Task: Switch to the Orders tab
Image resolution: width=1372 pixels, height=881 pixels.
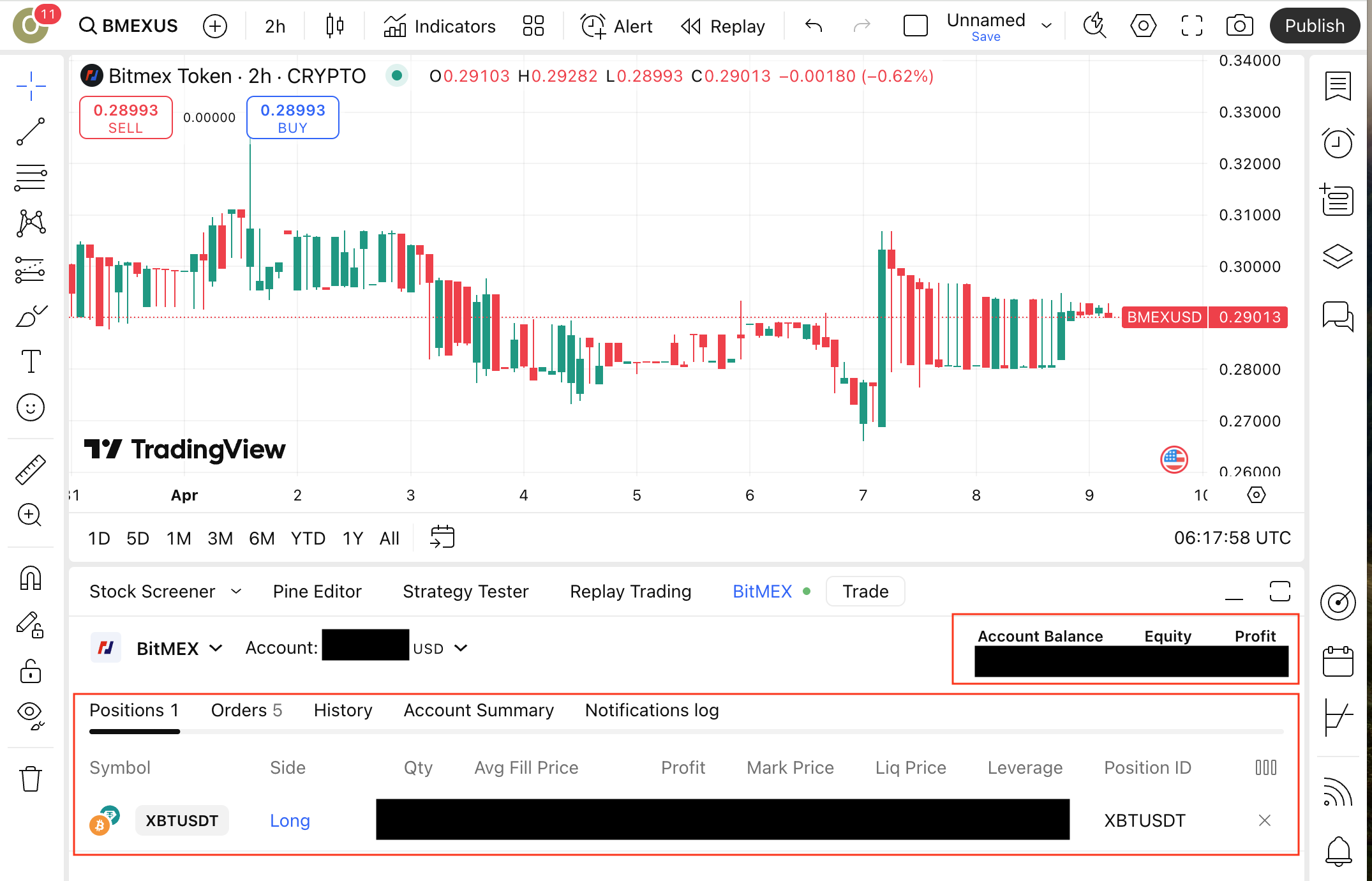Action: [x=246, y=711]
